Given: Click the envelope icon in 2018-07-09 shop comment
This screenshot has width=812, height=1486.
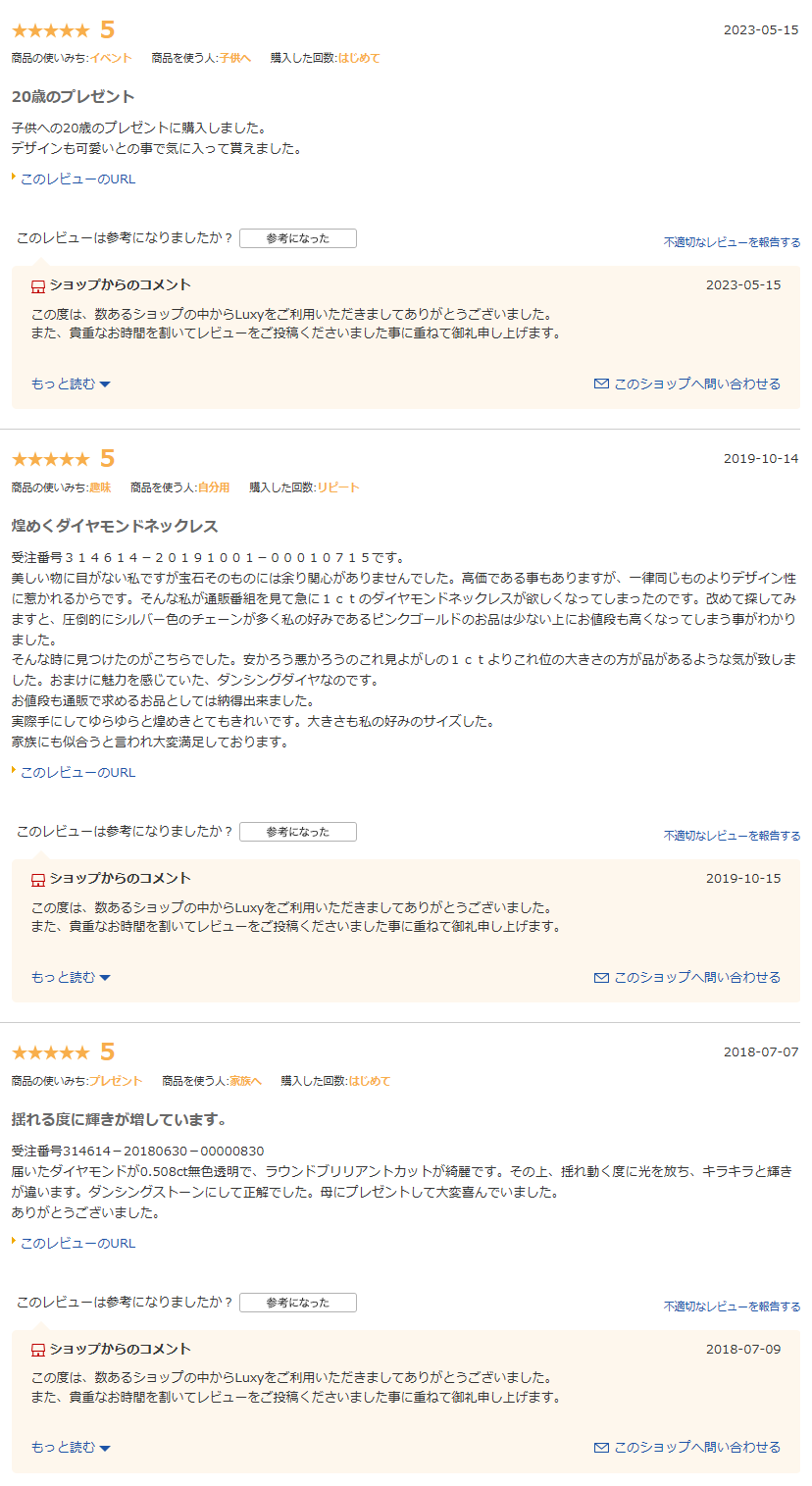Looking at the screenshot, I should point(601,1447).
